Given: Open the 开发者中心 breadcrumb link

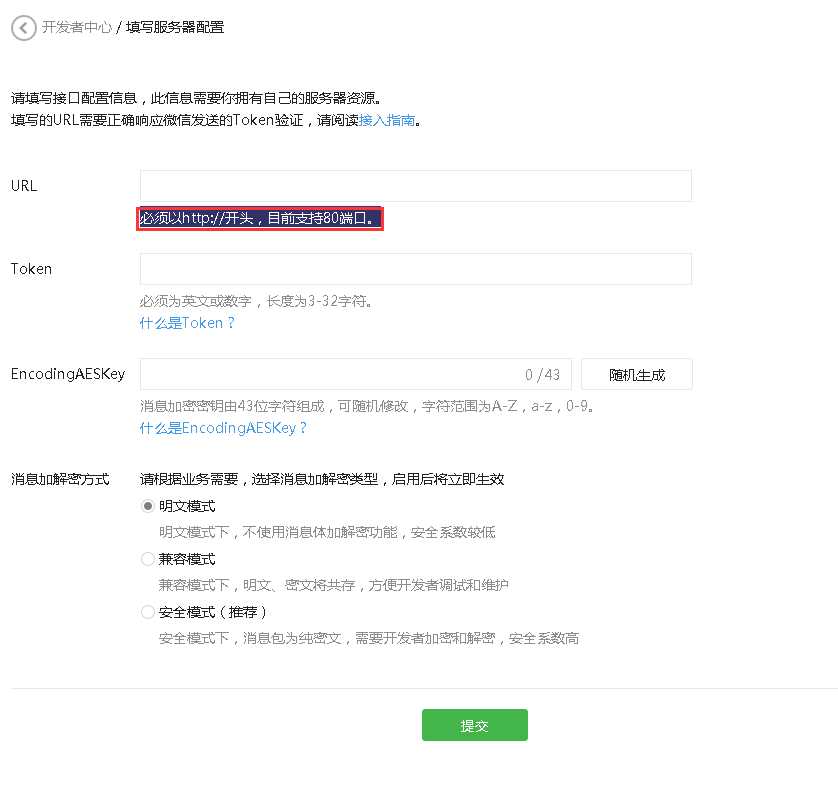Looking at the screenshot, I should click(x=77, y=27).
